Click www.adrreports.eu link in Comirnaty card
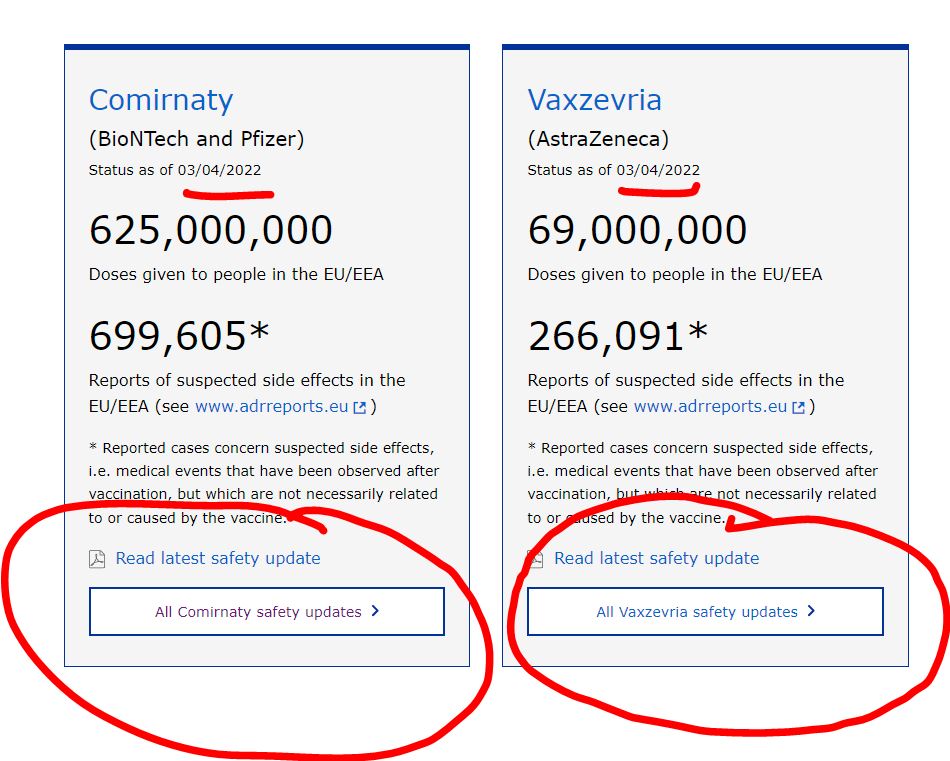 pos(271,407)
